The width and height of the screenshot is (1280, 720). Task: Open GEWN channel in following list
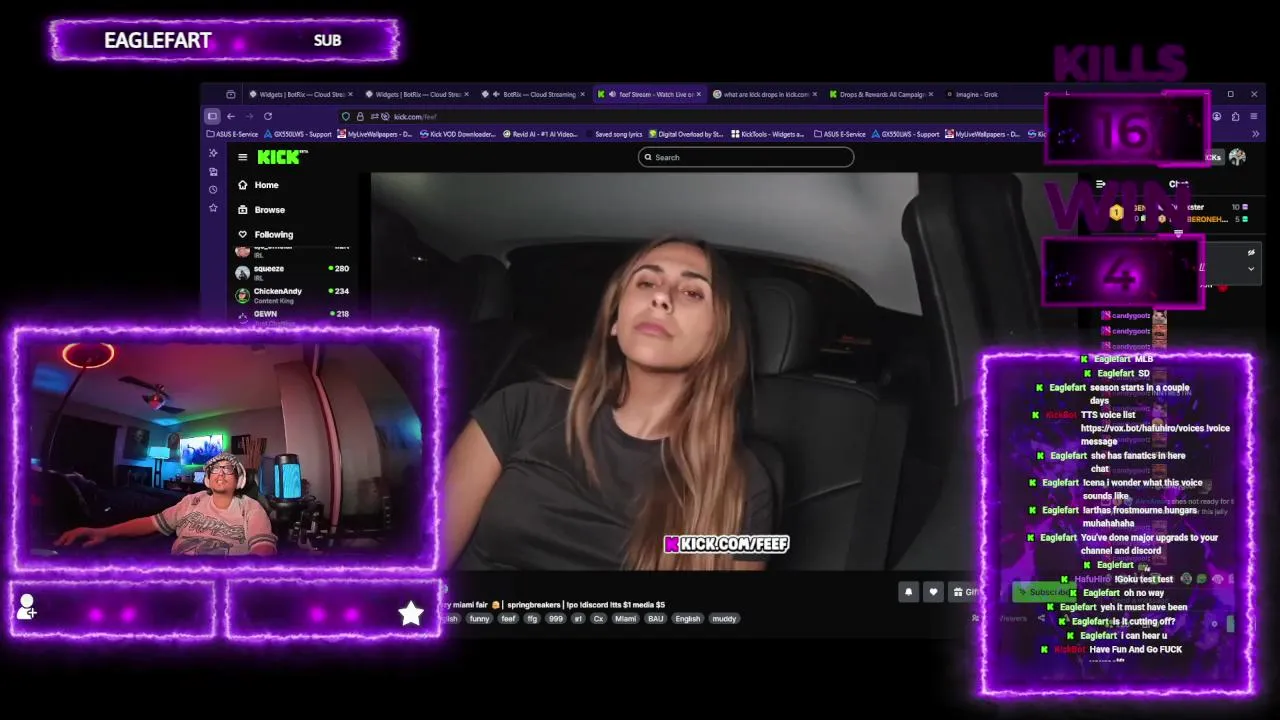click(292, 316)
